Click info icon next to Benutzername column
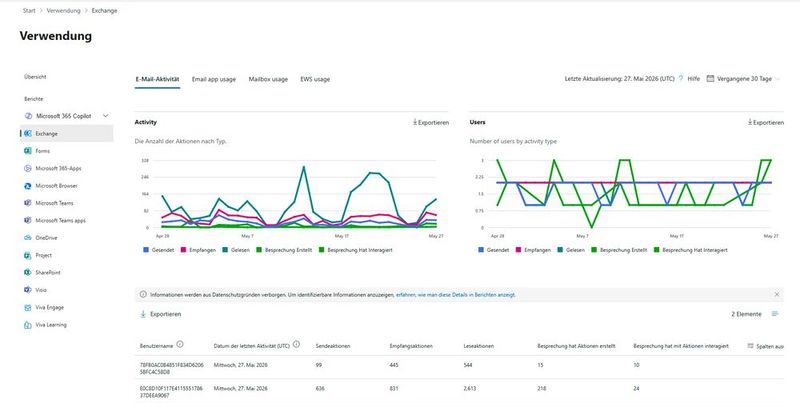The width and height of the screenshot is (800, 419). click(x=180, y=344)
